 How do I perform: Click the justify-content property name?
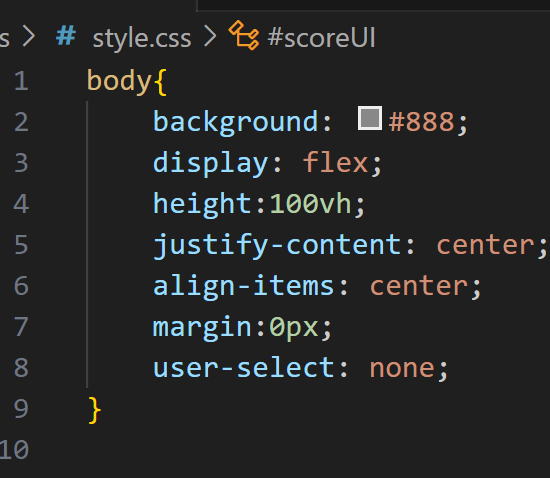[277, 245]
